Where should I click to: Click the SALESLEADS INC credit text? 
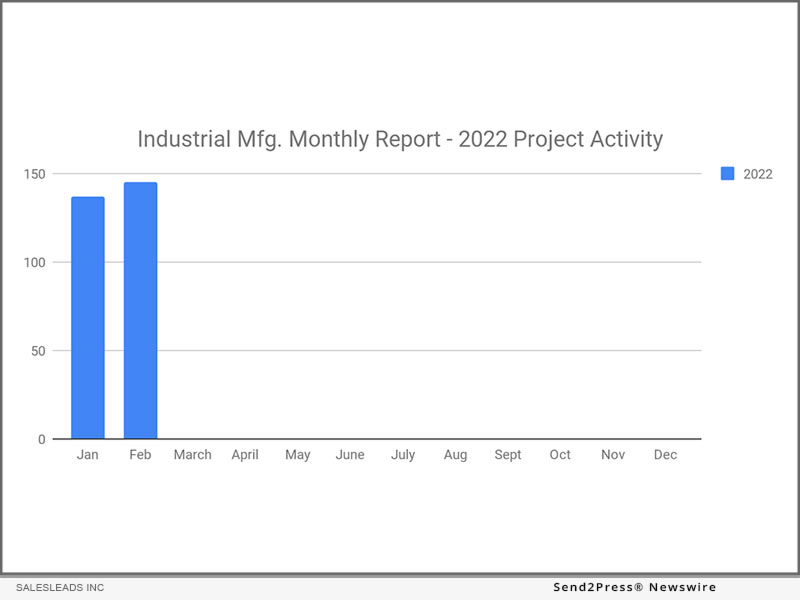coord(60,588)
